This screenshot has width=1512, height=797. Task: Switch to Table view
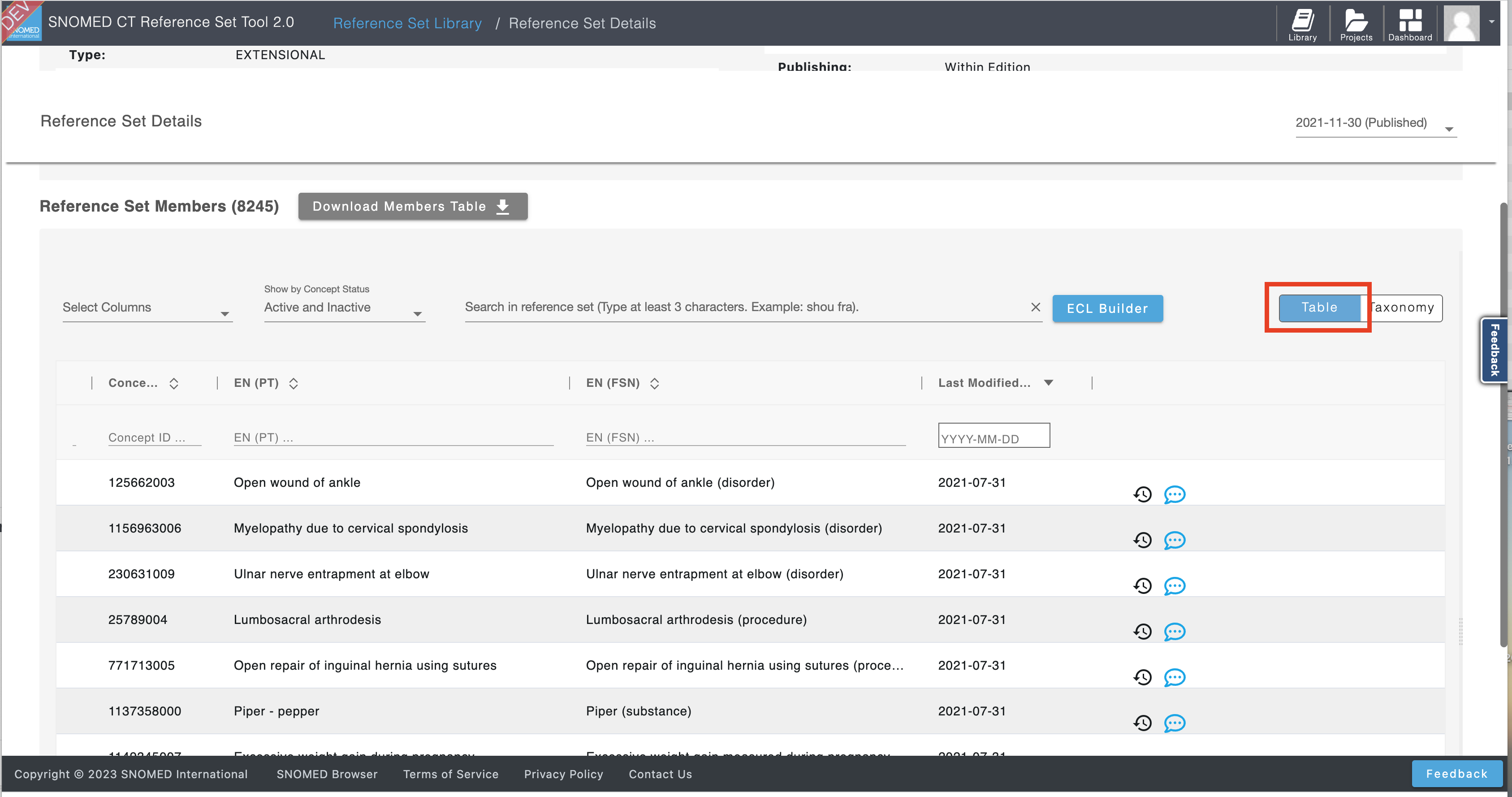click(1319, 308)
